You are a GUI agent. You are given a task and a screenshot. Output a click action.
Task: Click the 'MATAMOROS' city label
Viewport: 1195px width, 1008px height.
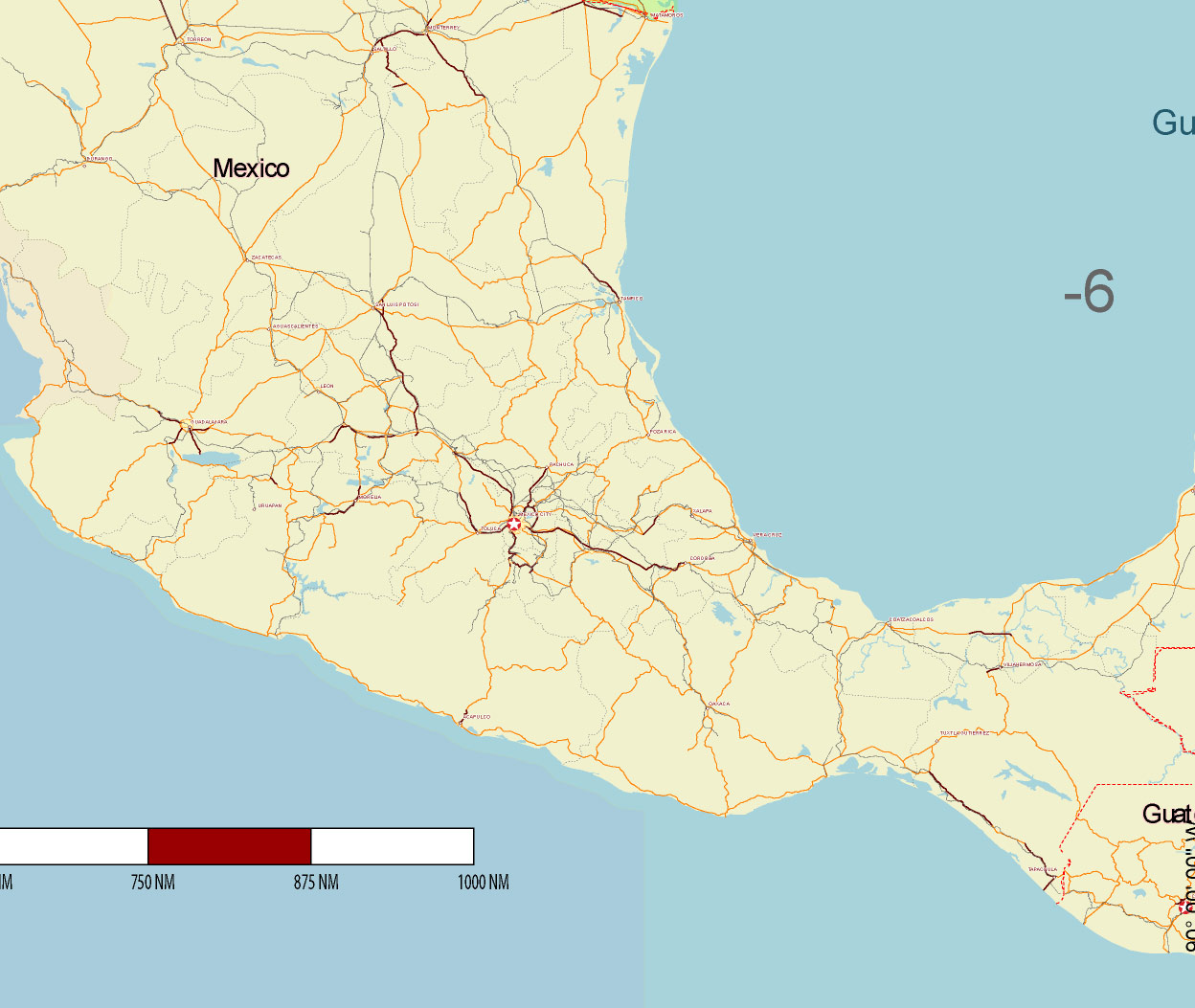(x=667, y=15)
